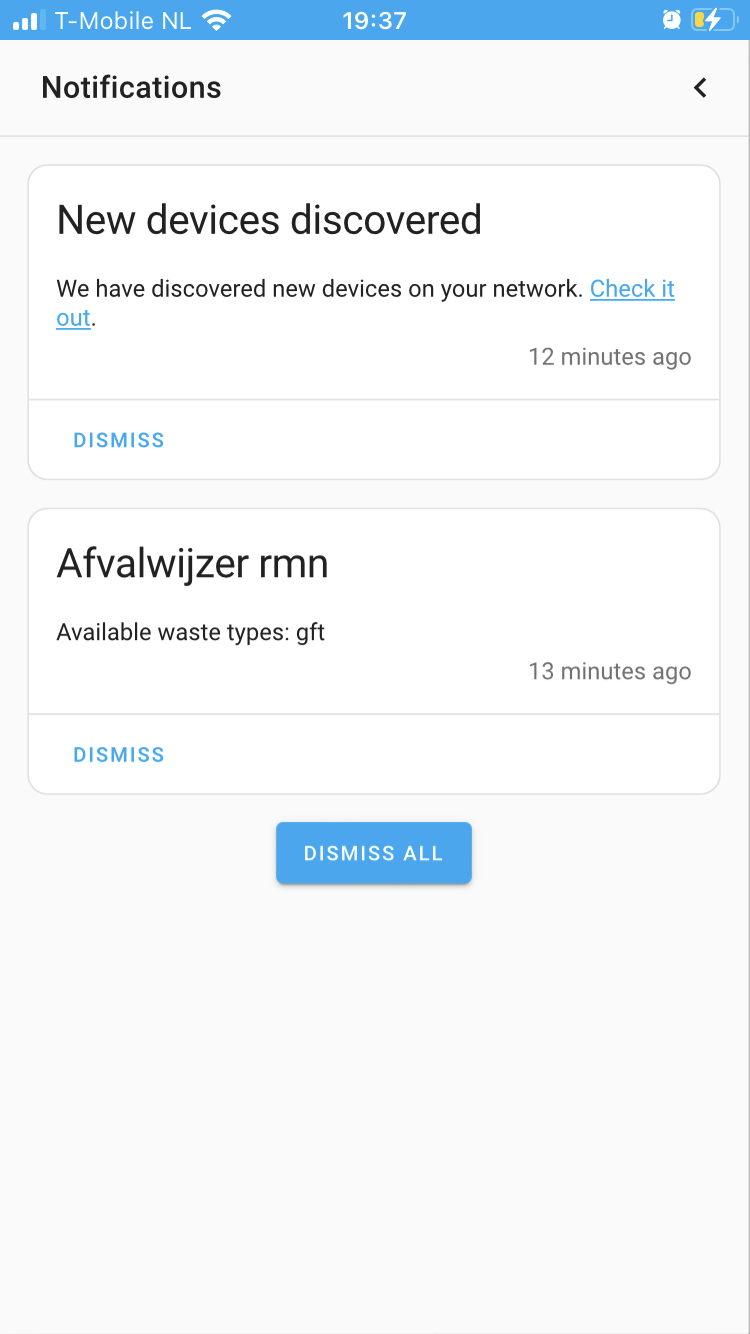Viewport: 750px width, 1334px height.
Task: Tap the Notifications header title
Action: [131, 87]
